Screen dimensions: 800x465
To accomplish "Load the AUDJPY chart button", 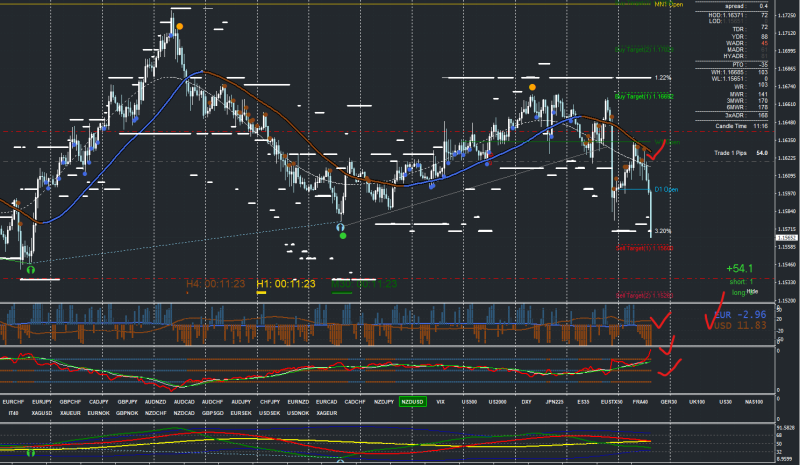I will [x=241, y=402].
